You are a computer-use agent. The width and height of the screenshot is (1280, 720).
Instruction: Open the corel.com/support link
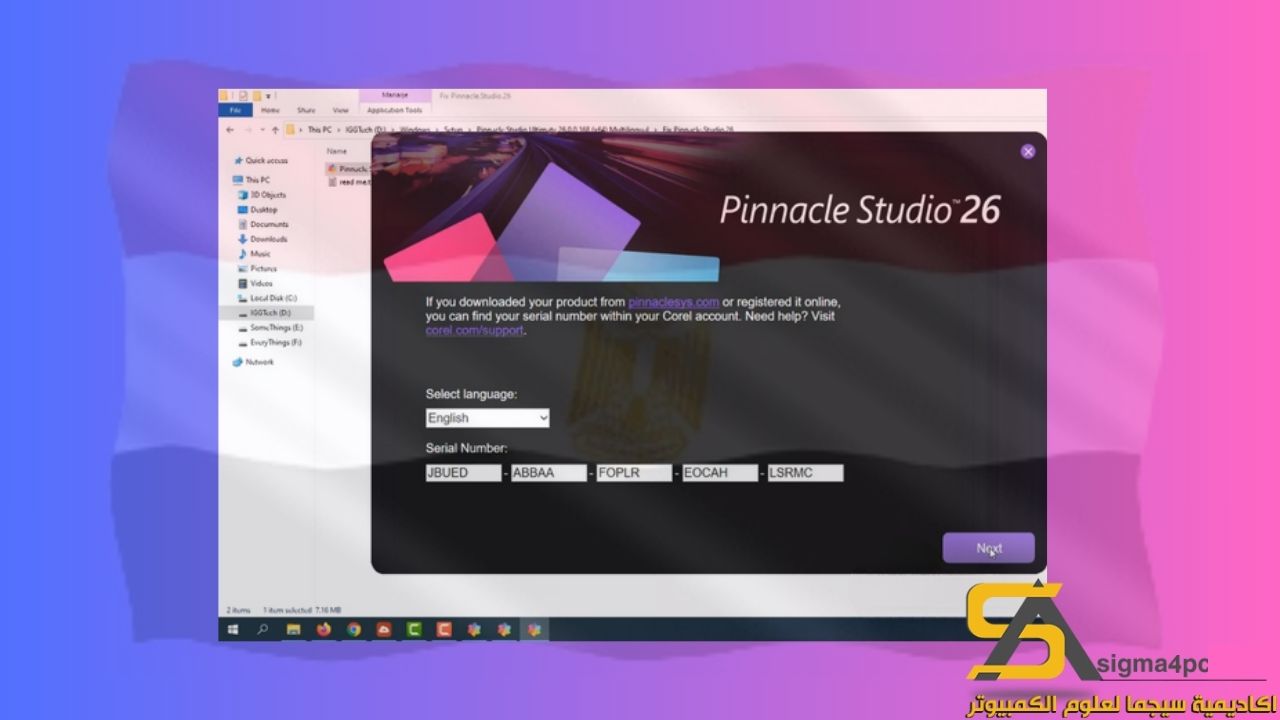click(474, 330)
